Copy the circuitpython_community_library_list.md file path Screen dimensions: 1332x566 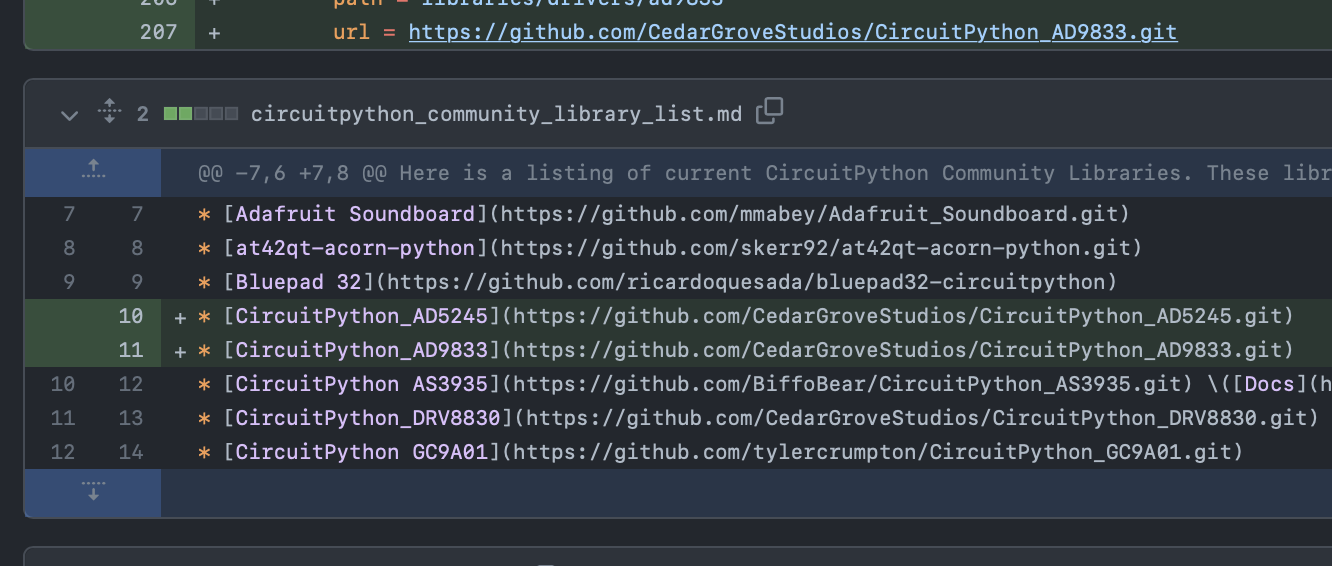(x=769, y=111)
